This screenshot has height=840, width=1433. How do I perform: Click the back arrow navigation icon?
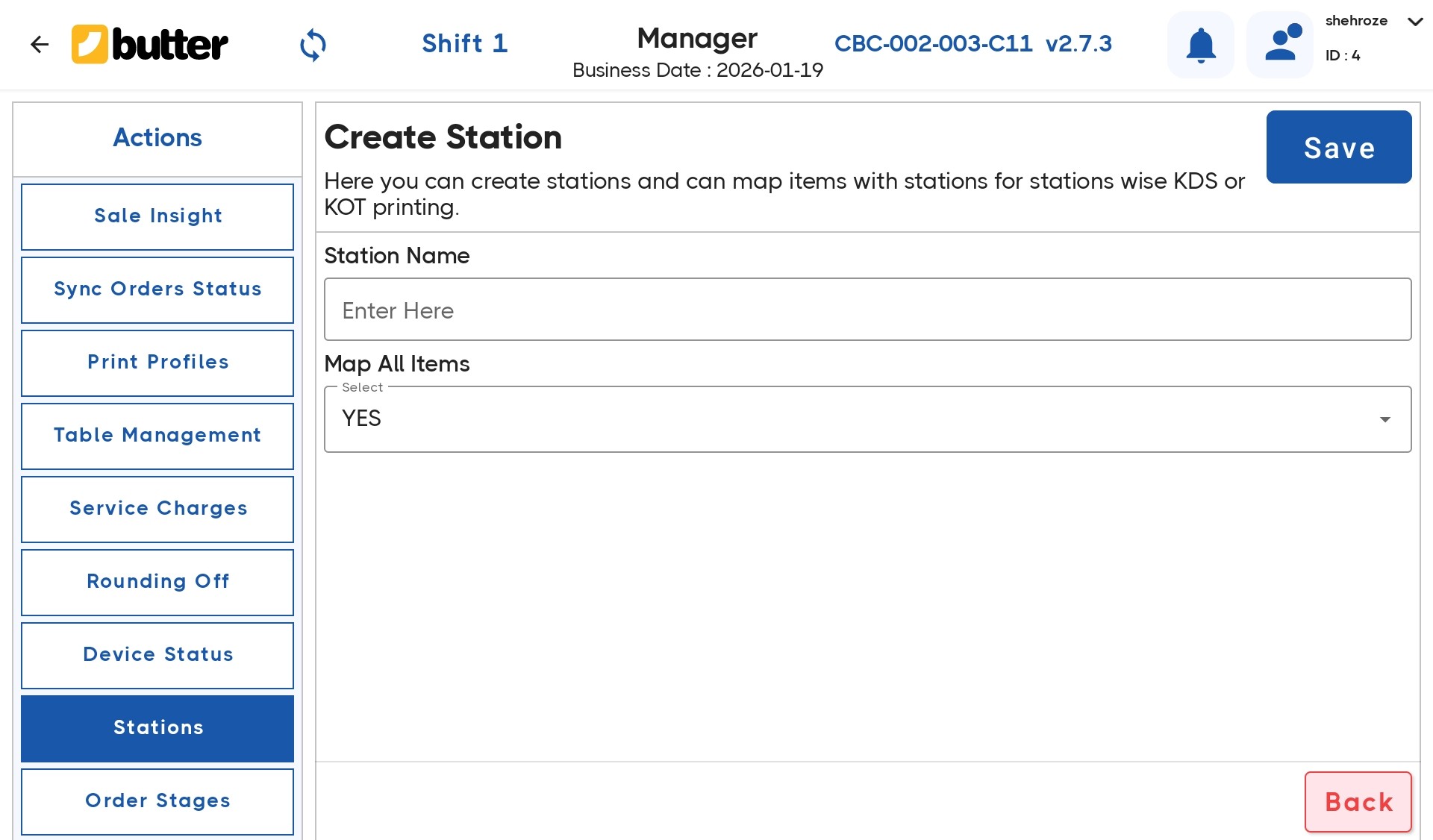[40, 45]
